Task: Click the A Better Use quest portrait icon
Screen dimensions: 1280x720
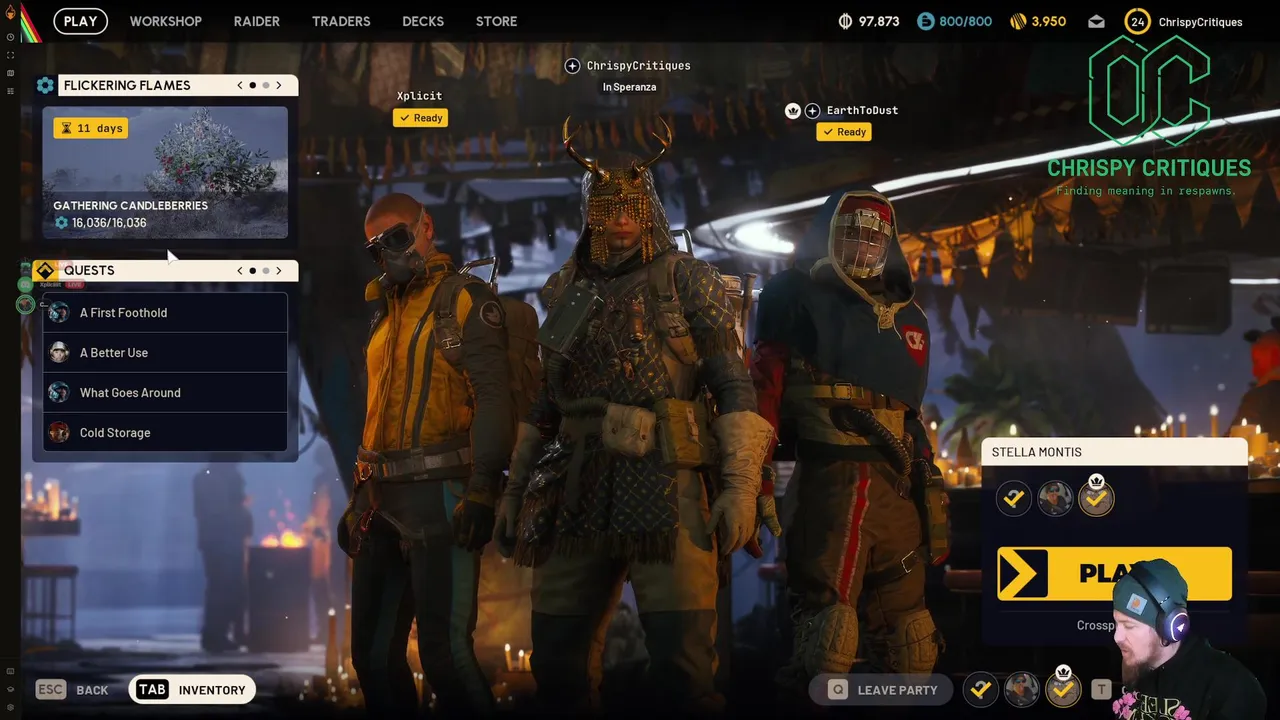Action: tap(59, 353)
